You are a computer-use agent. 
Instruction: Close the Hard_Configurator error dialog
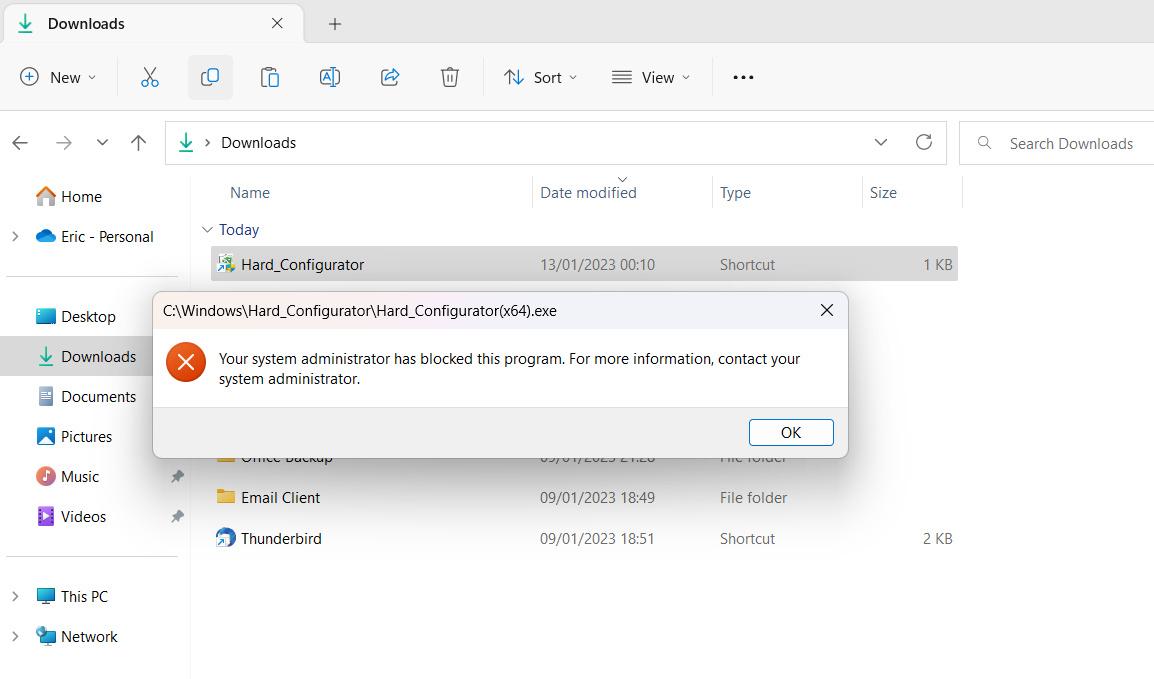pyautogui.click(x=827, y=311)
